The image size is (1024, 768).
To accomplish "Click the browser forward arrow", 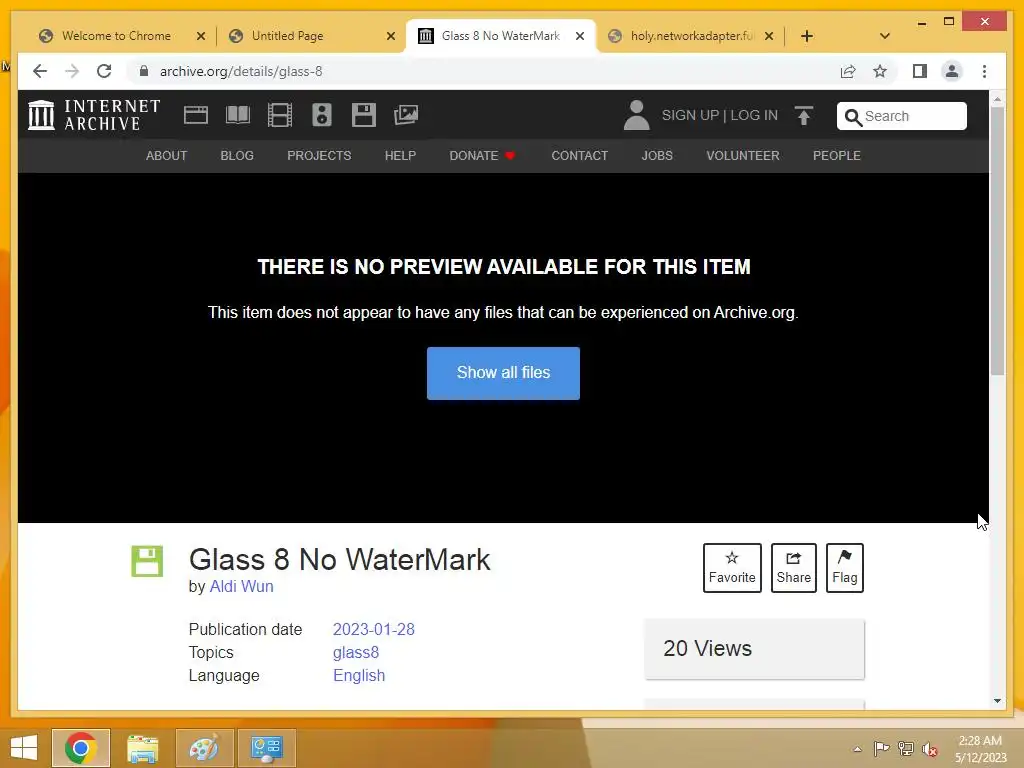I will [72, 71].
